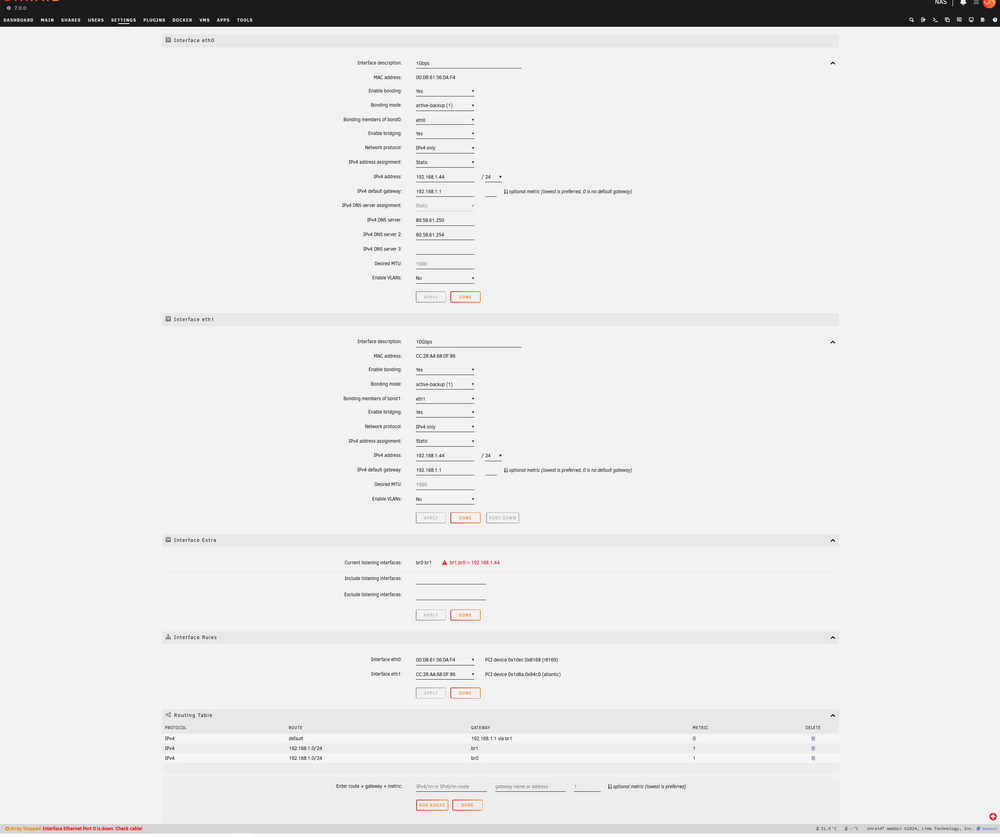The width and height of the screenshot is (1000, 837).
Task: Click the orange Unraid account avatar
Action: point(989,3)
